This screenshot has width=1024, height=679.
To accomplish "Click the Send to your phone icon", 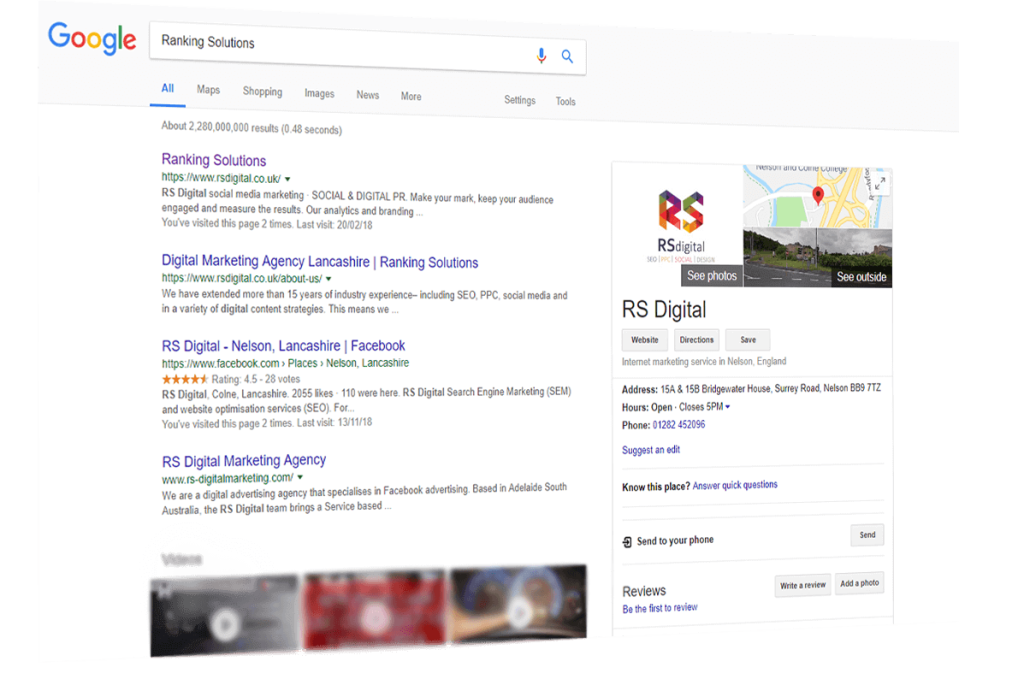I will point(627,541).
